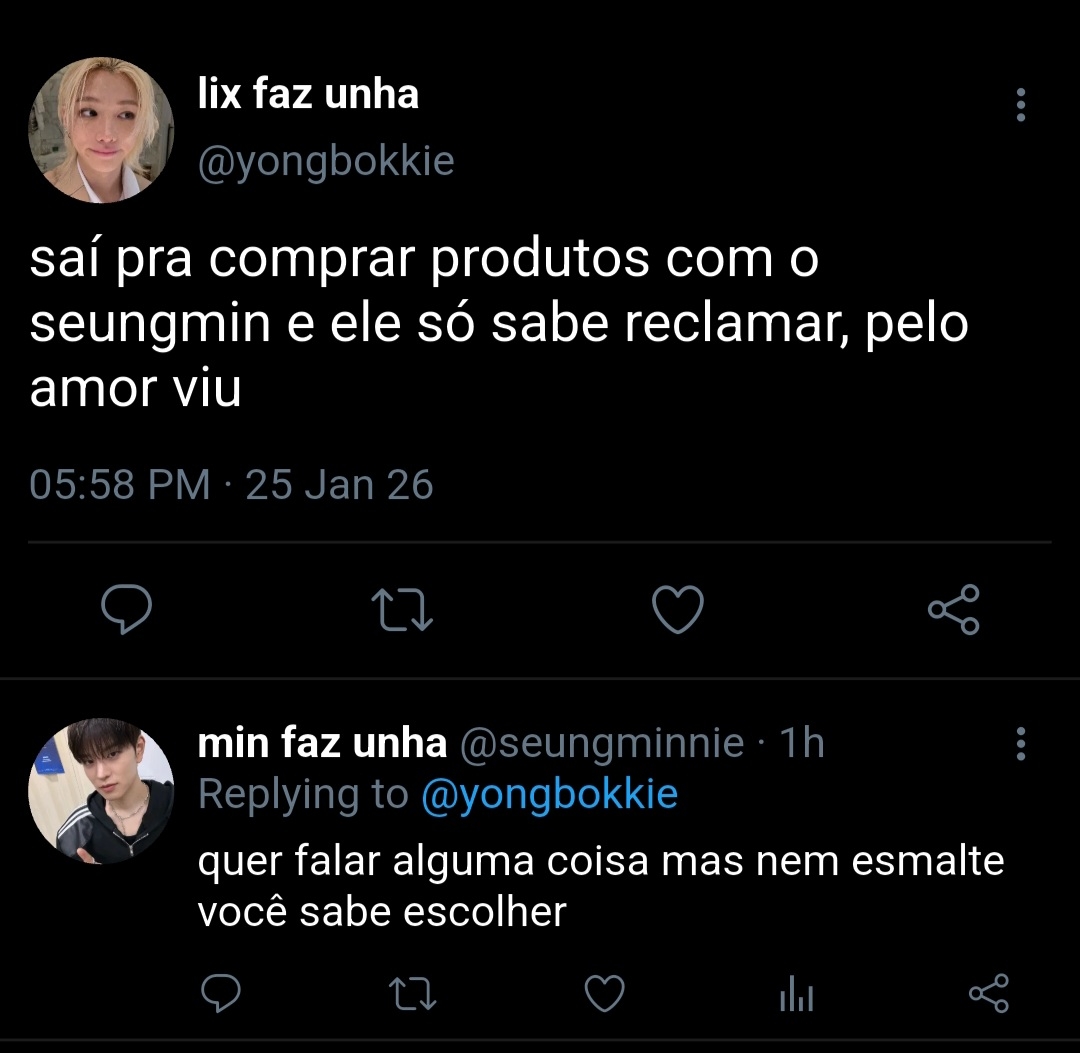This screenshot has height=1053, width=1080.
Task: Like the reply from seungminnie
Action: (604, 994)
